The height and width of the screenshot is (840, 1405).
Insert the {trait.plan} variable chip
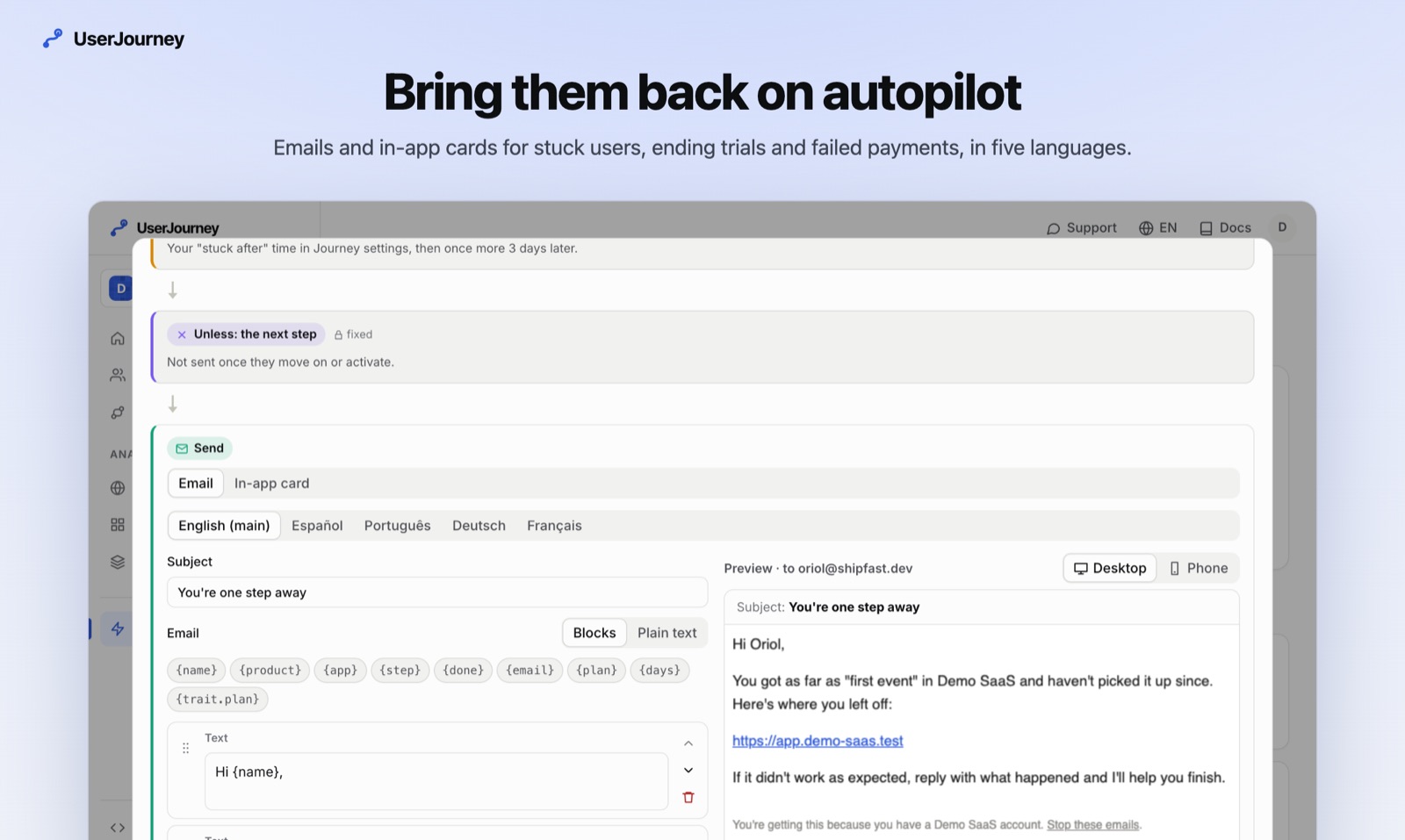[x=218, y=700]
